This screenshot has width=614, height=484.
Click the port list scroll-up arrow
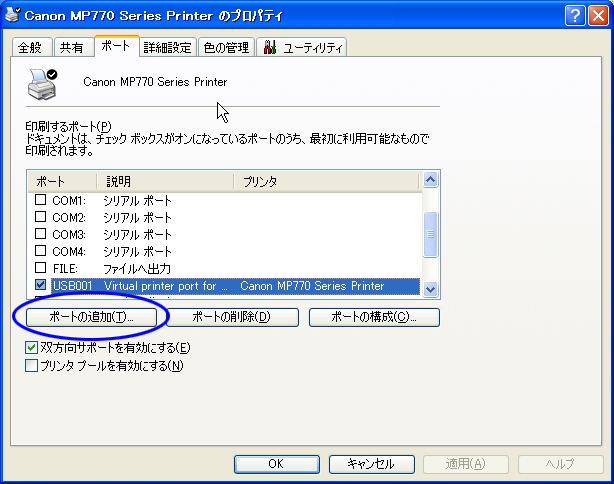430,180
